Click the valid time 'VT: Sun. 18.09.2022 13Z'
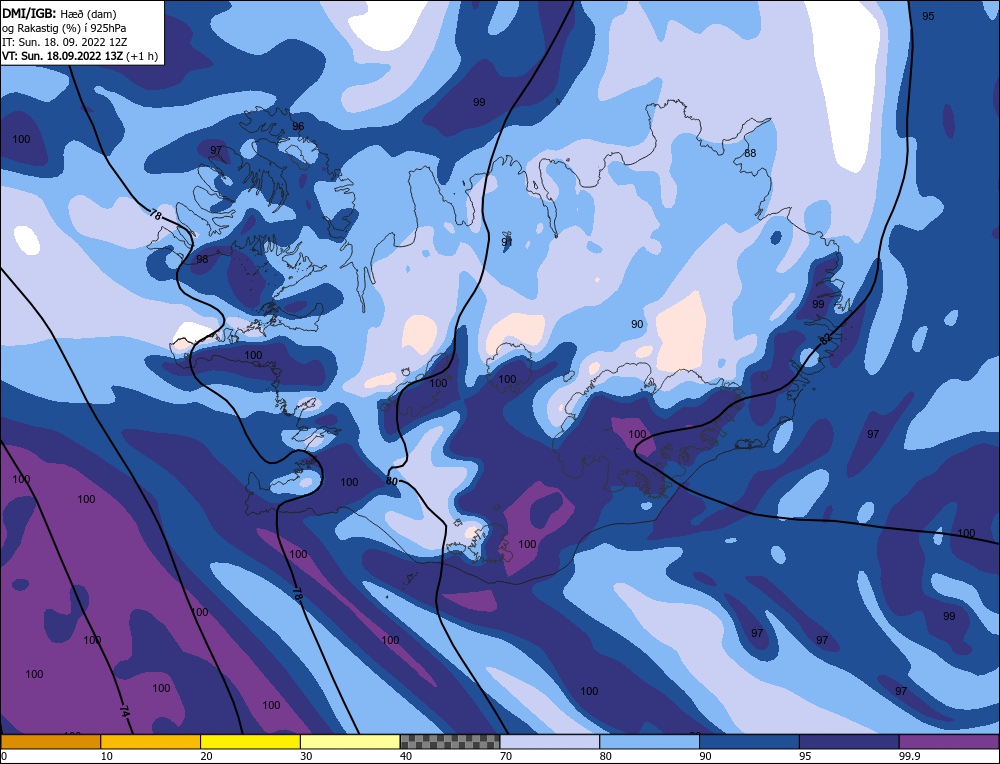Image resolution: width=1000 pixels, height=764 pixels. 62,55
